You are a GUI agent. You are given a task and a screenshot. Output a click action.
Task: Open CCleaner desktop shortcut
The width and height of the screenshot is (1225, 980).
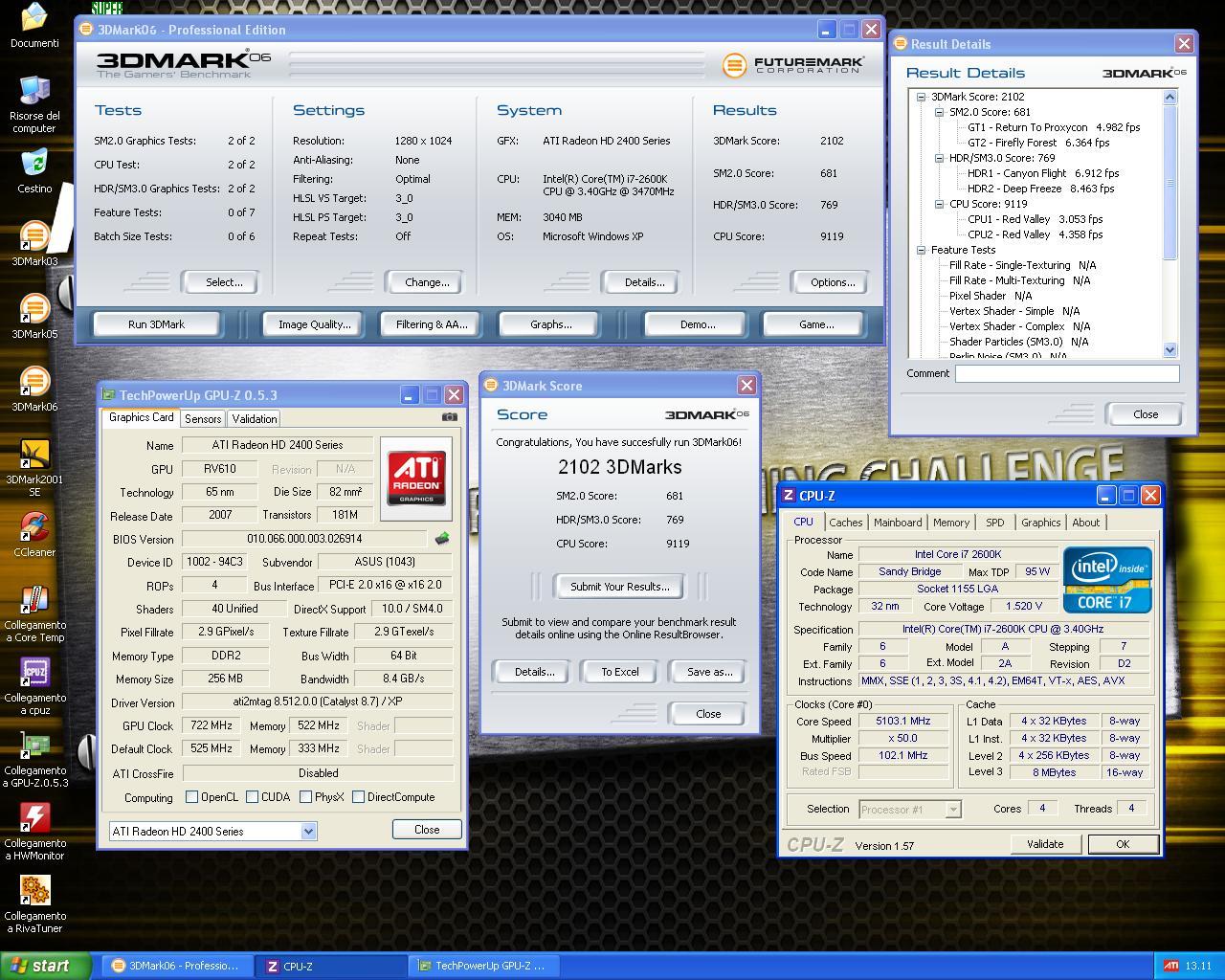coord(34,534)
